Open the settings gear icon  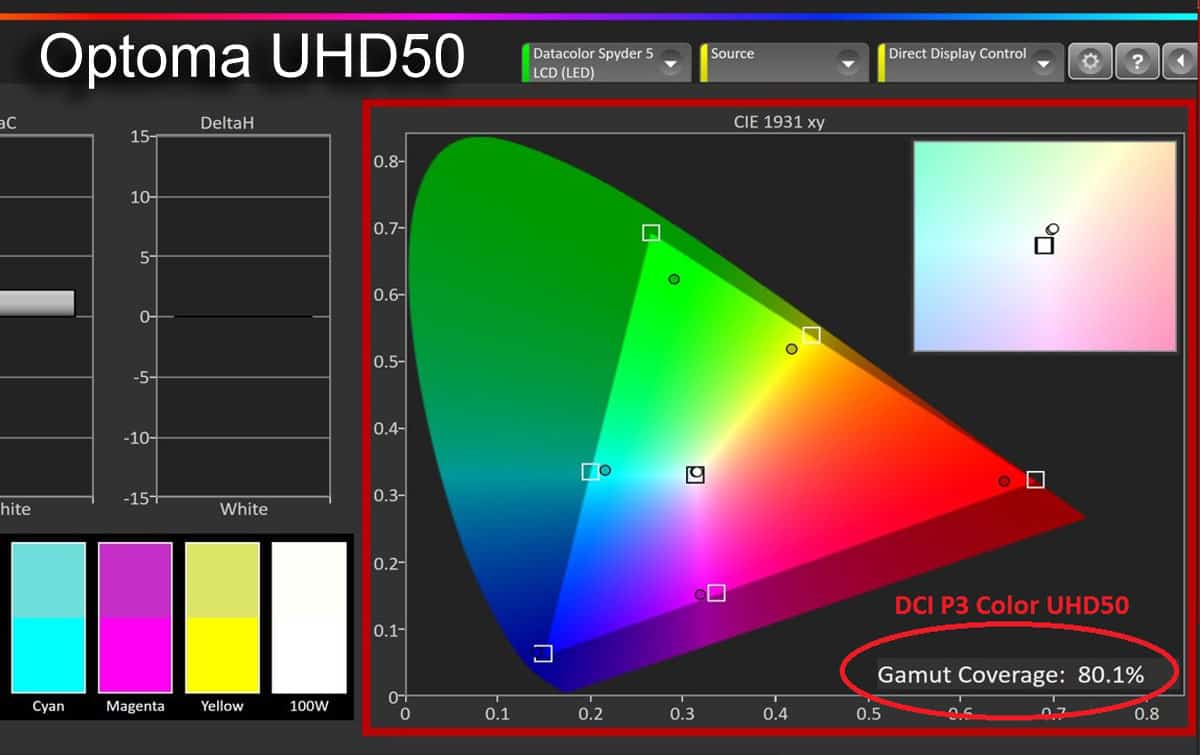pos(1090,62)
